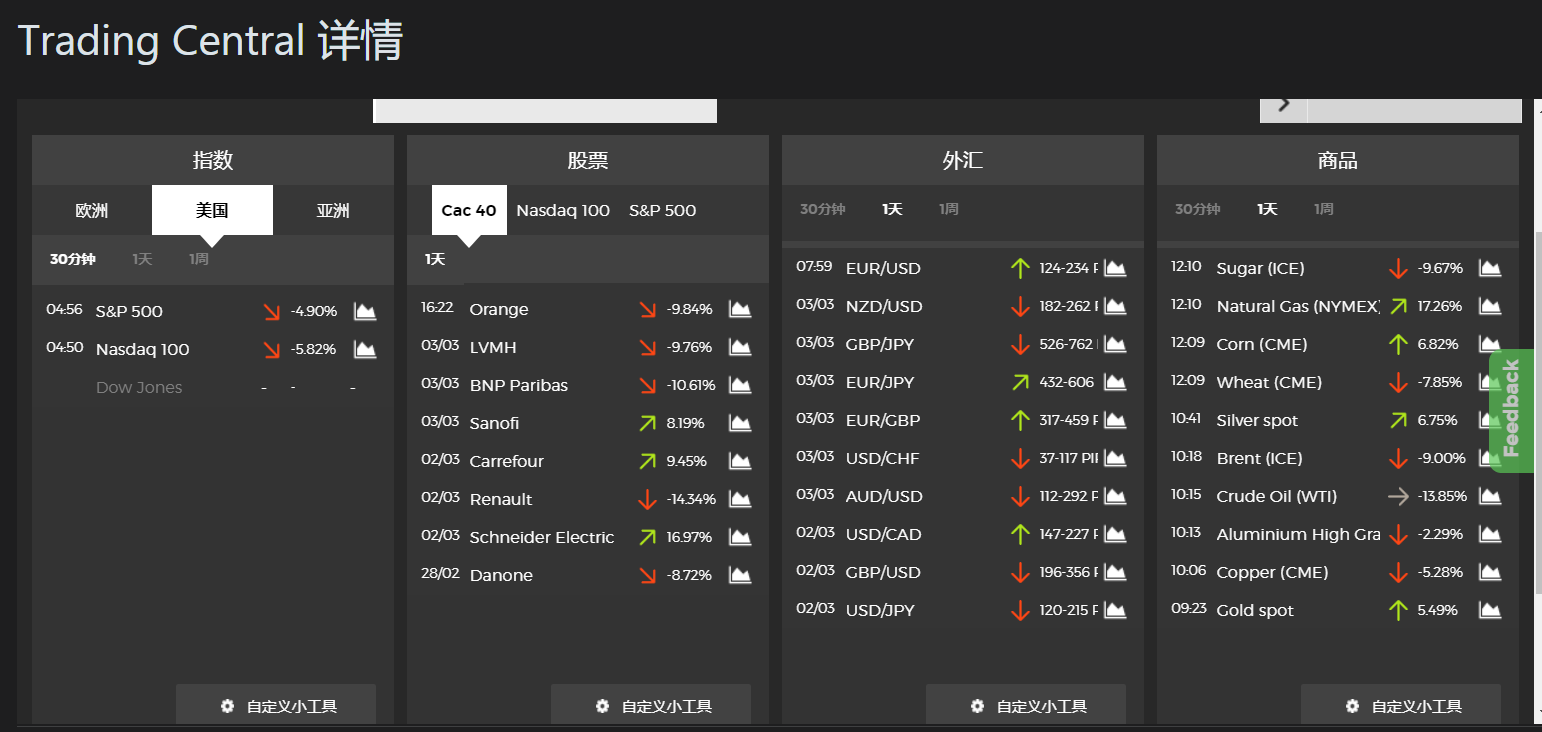Open the chart icon for Crude Oil (WTI)
The height and width of the screenshot is (732, 1542).
[1490, 496]
